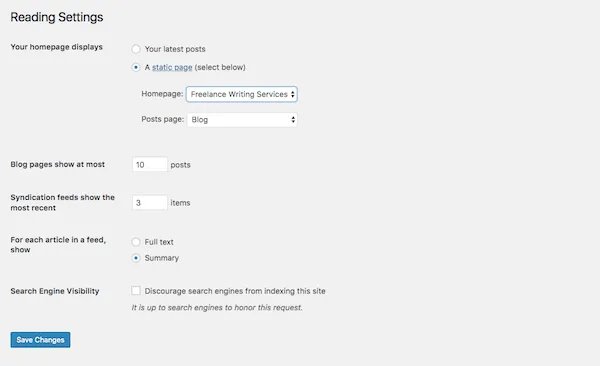Click the "Posts page:" field label
This screenshot has width=600, height=366.
pyautogui.click(x=163, y=119)
